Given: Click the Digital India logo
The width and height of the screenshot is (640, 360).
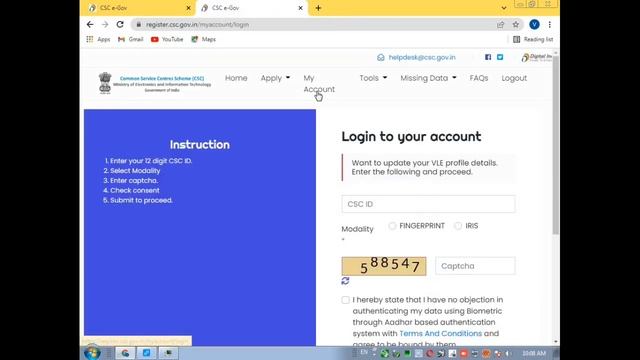Looking at the screenshot, I should (536, 57).
